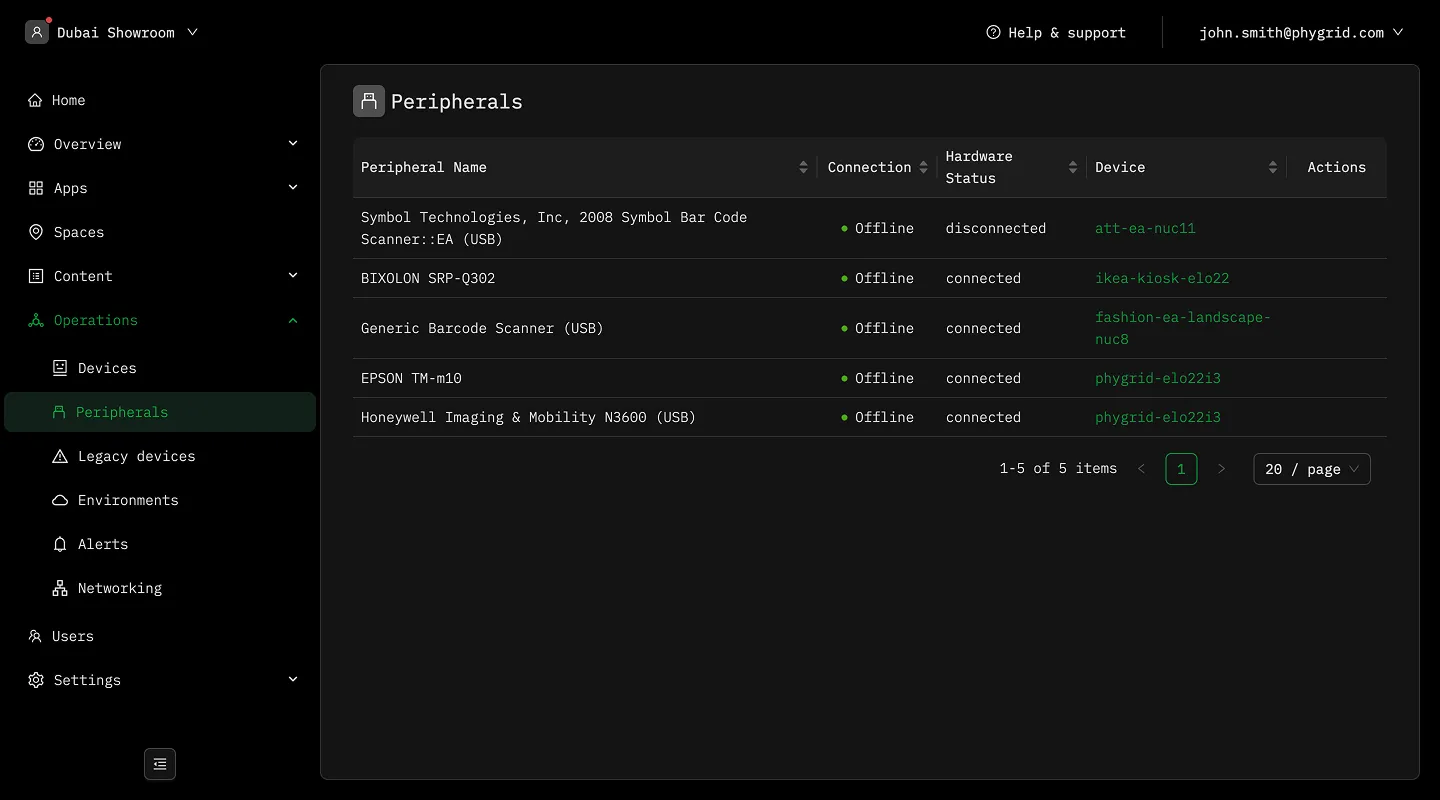Click the Legacy devices warning triangle icon
Screen dimensions: 1440x800
[x=60, y=456]
